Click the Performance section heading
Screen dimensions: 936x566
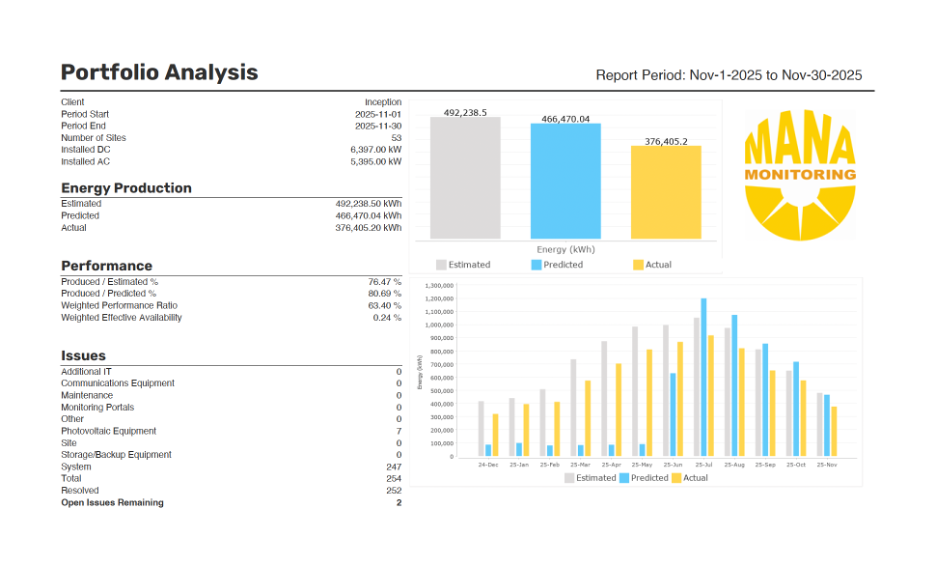tap(106, 266)
